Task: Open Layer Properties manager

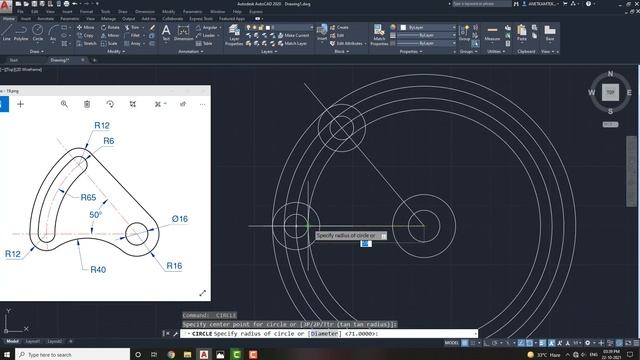Action: pos(234,35)
